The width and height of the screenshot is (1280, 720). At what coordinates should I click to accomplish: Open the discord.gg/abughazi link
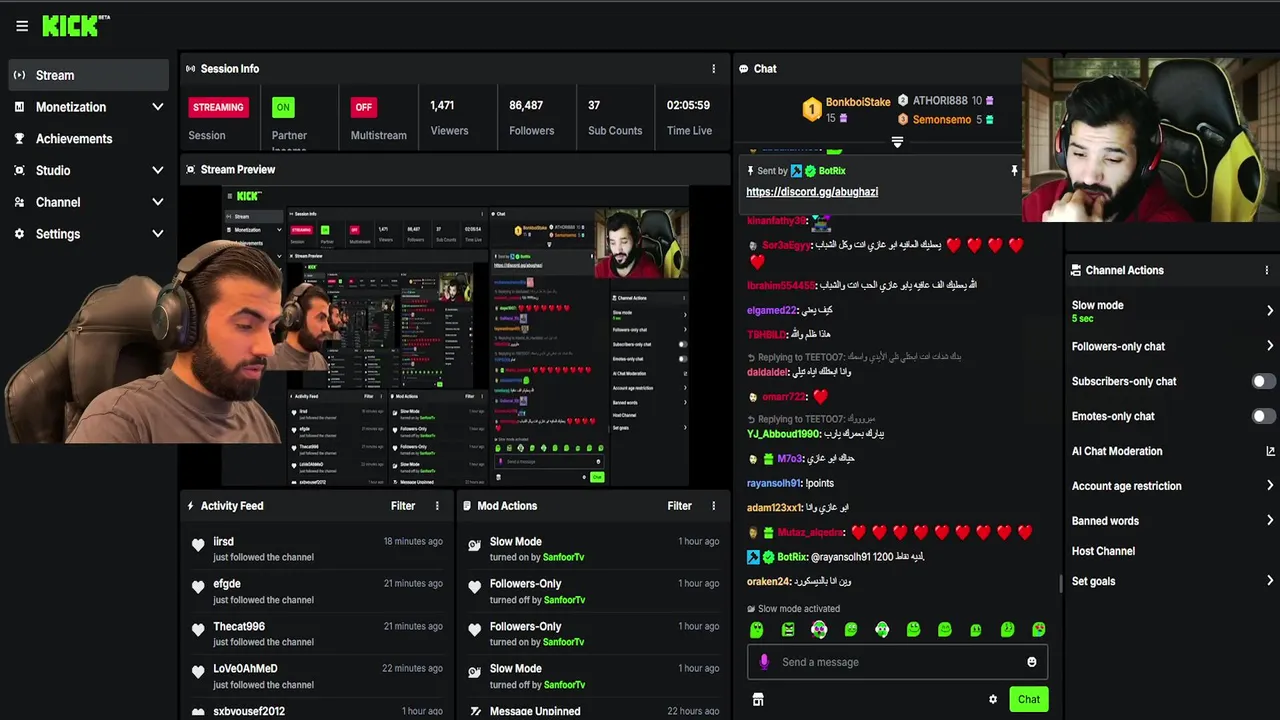[812, 192]
